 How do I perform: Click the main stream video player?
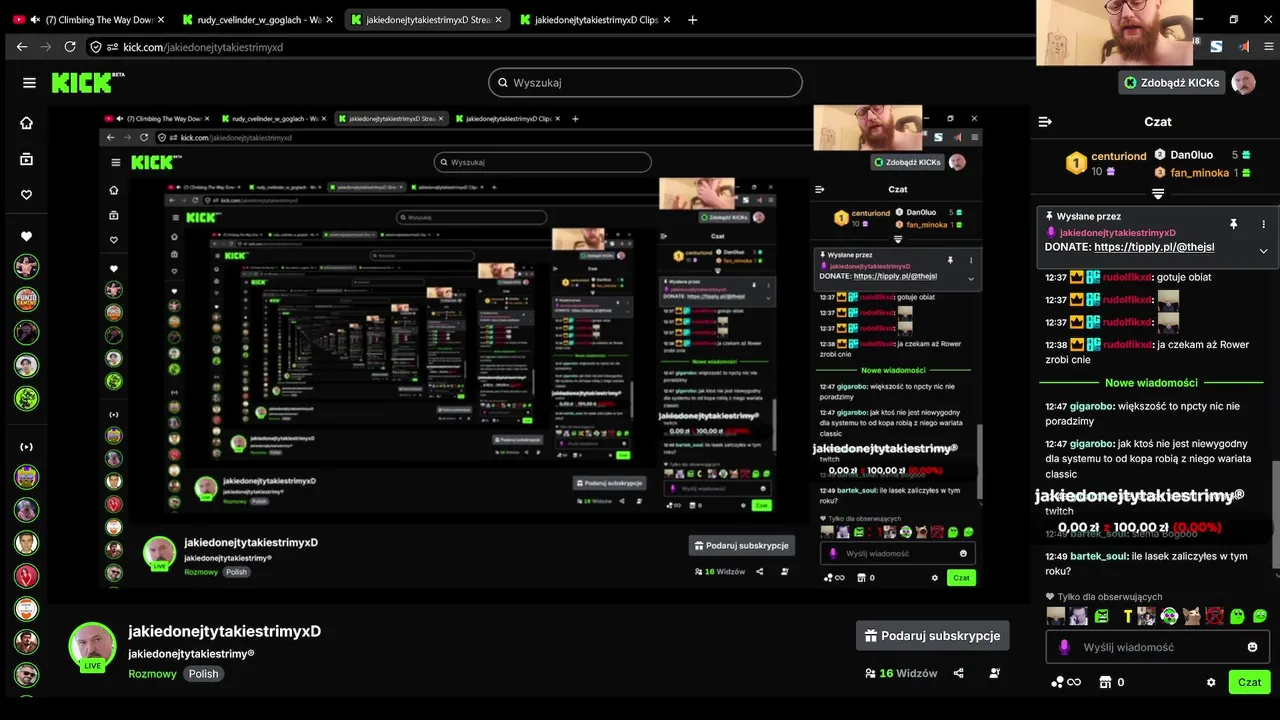pyautogui.click(x=538, y=353)
